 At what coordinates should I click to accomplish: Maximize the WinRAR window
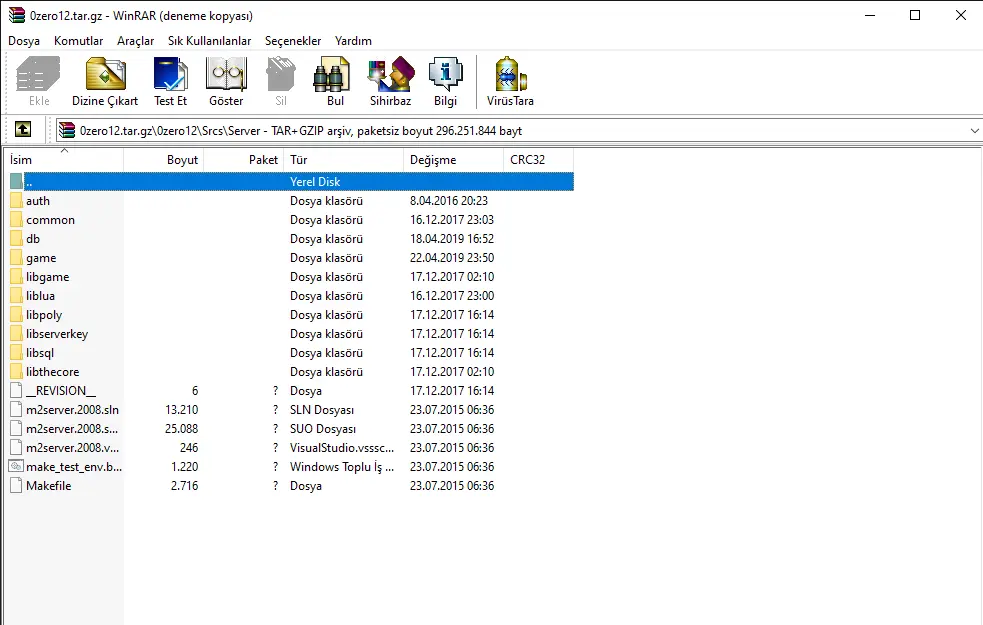915,15
